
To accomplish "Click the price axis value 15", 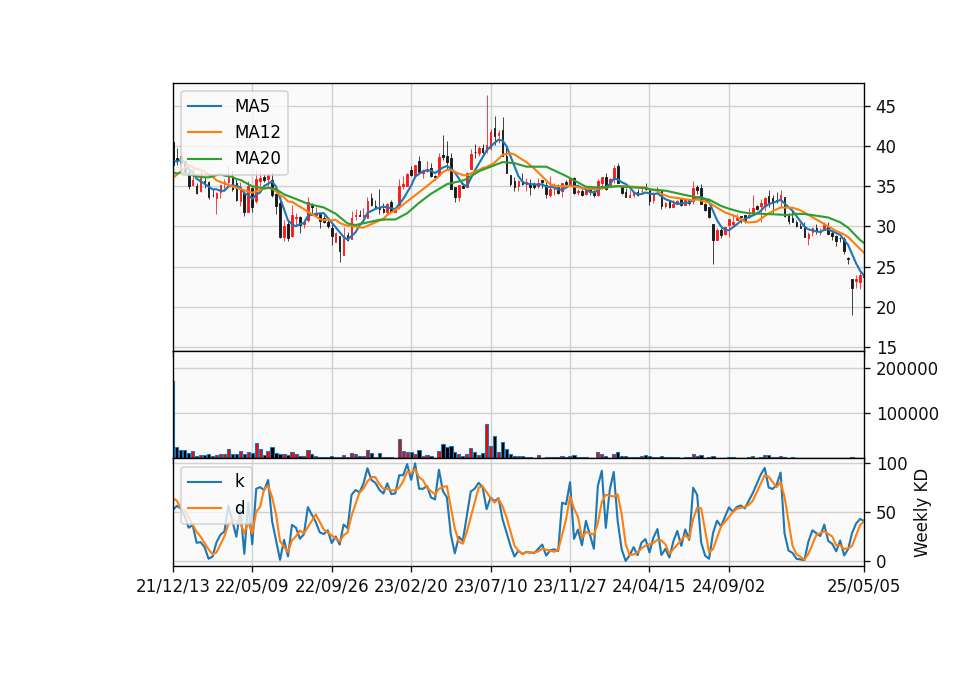I will [x=886, y=348].
